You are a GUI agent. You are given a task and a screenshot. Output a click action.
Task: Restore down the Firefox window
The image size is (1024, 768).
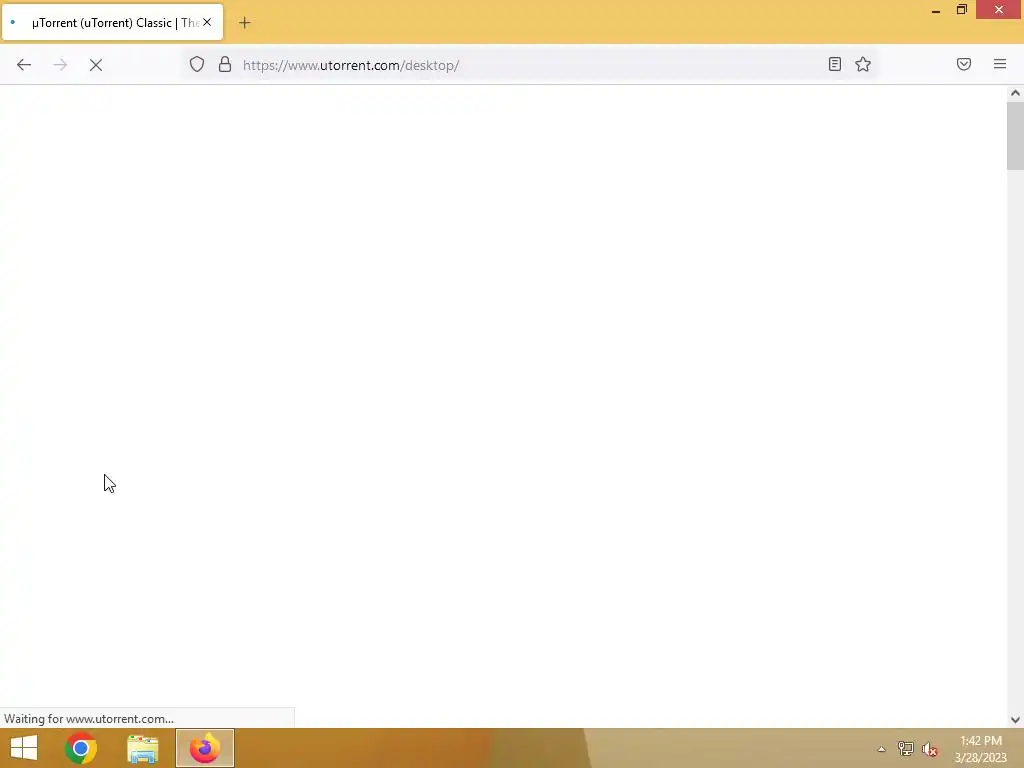[x=961, y=10]
